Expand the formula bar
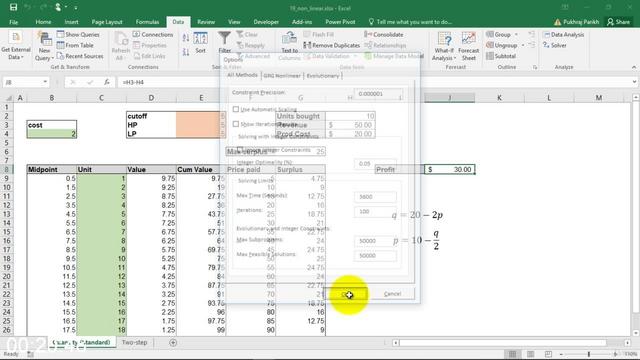 [x=634, y=82]
